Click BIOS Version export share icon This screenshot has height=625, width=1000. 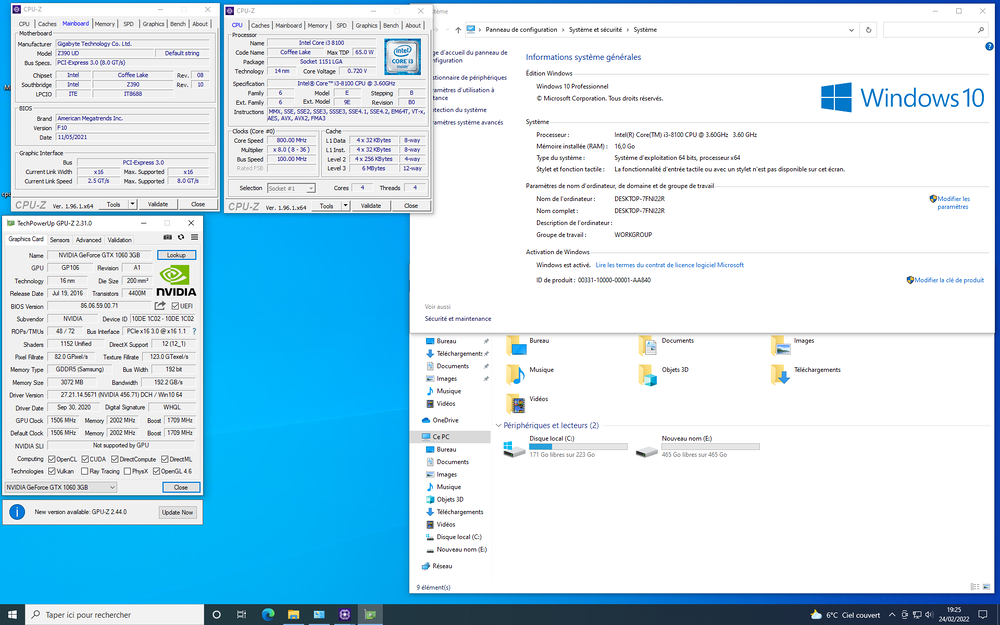(x=160, y=306)
